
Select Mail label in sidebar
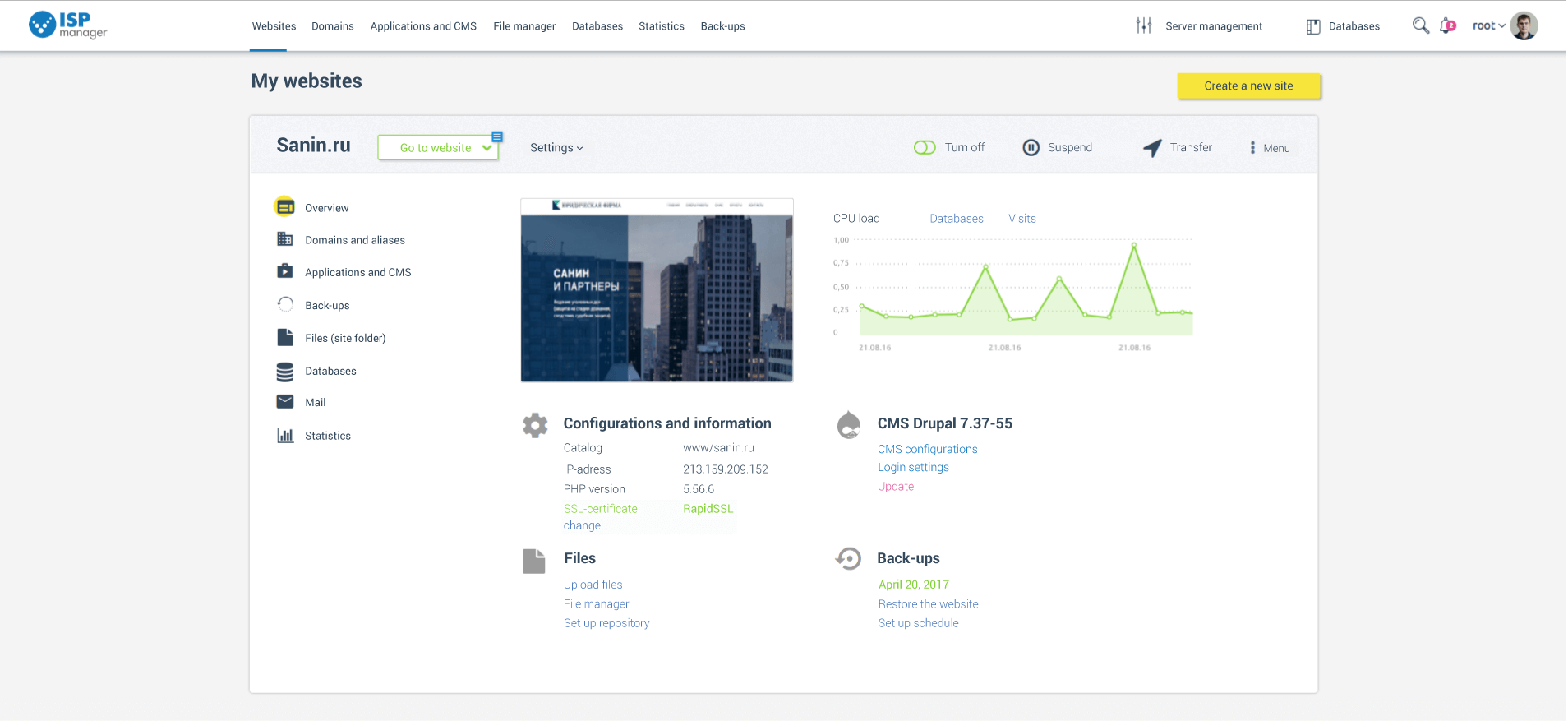tap(316, 403)
